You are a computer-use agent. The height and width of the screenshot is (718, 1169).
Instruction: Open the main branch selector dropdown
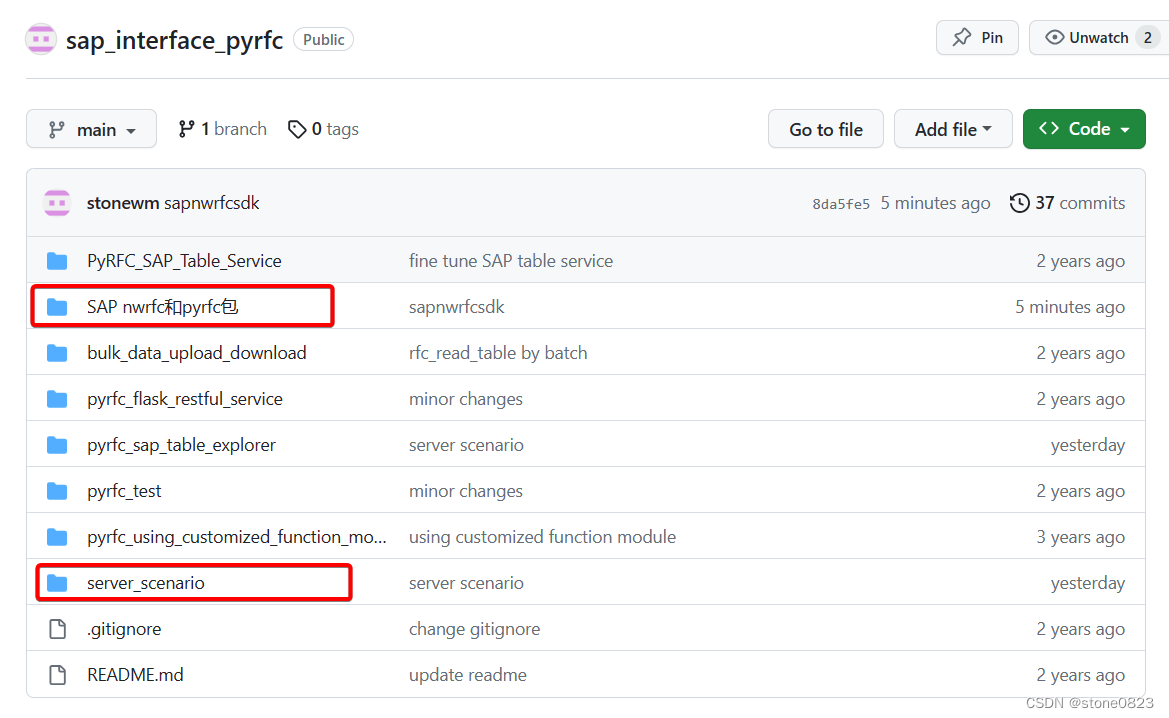pos(92,129)
